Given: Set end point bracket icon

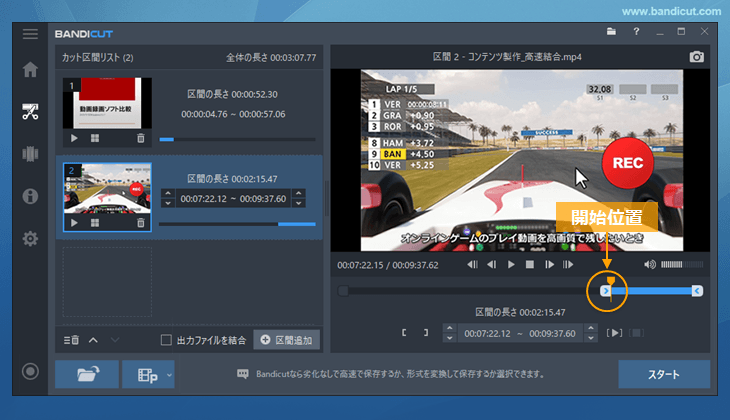Looking at the screenshot, I should click(426, 332).
